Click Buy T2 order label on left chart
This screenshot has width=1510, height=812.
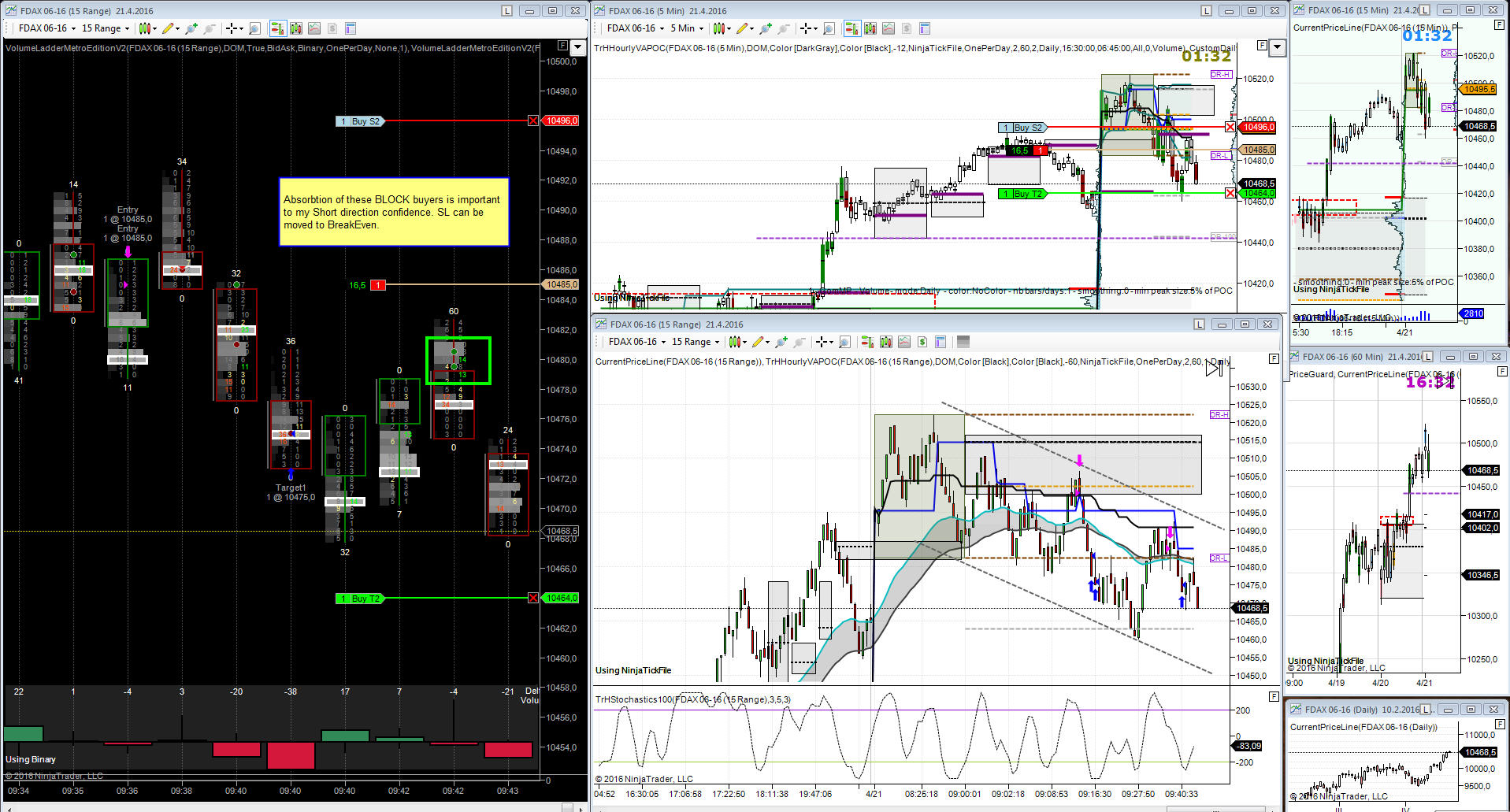coord(359,599)
